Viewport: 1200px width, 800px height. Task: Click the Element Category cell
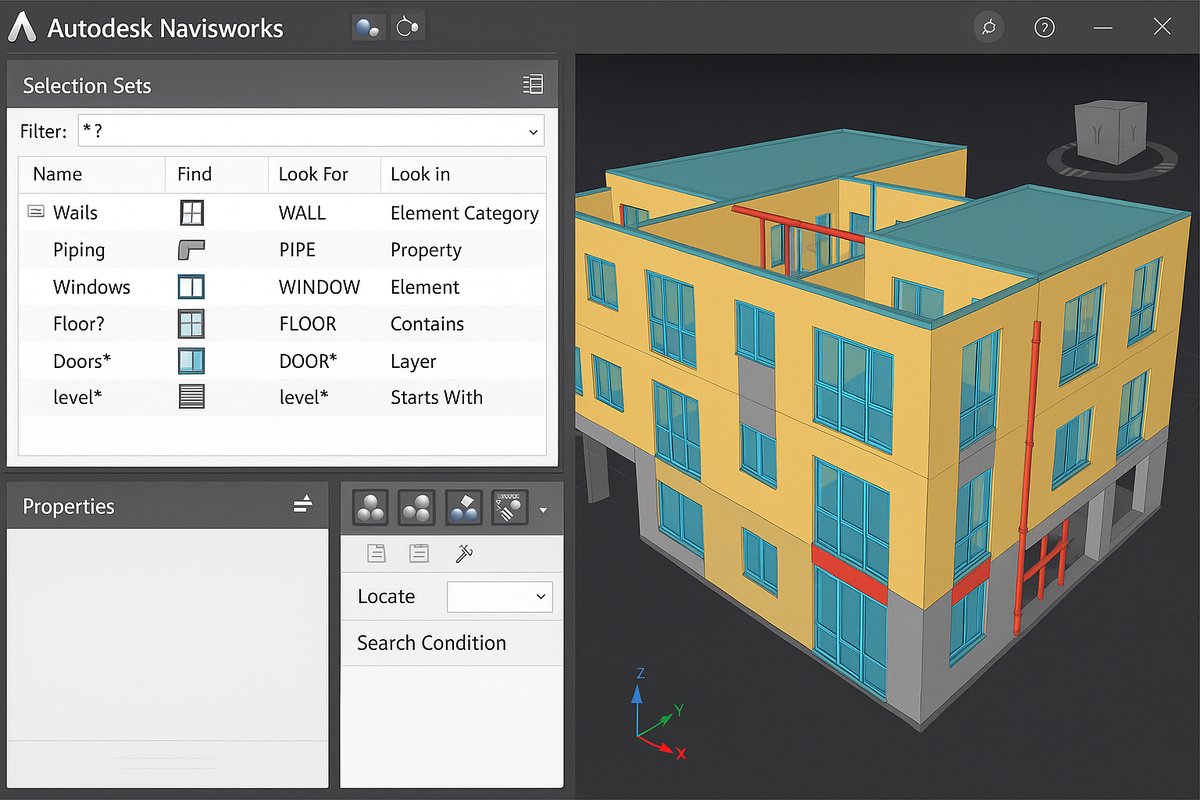coord(464,213)
